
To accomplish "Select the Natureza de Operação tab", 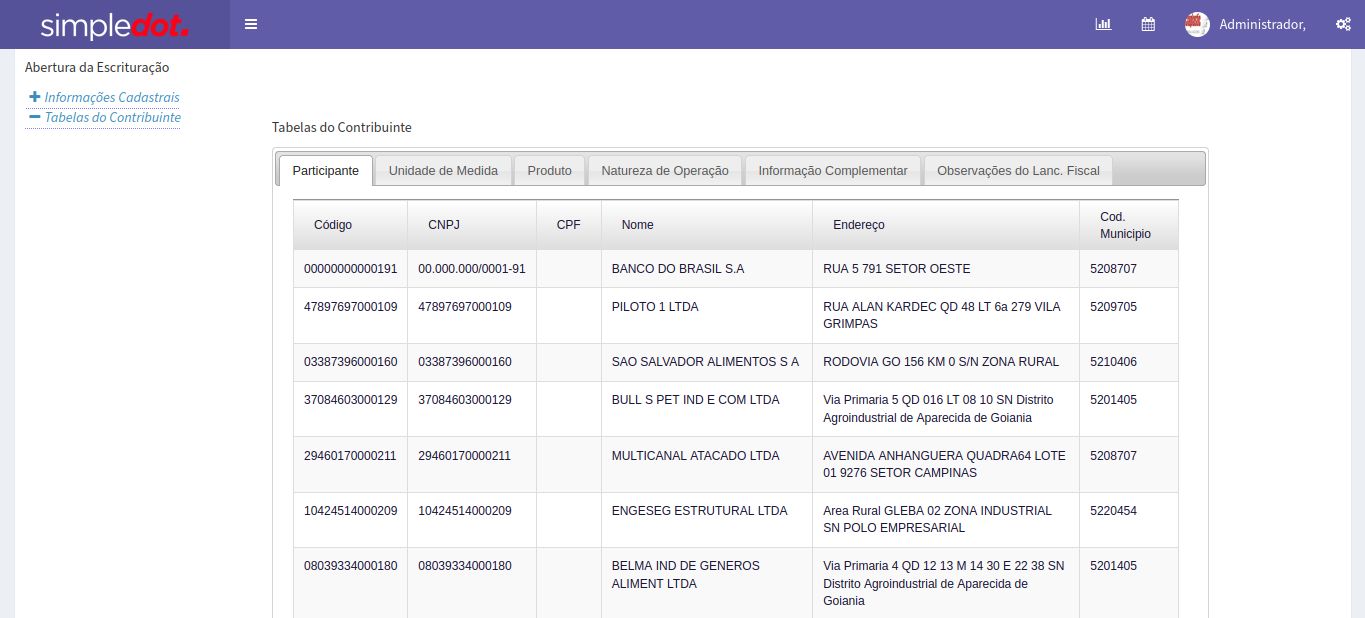I will (x=664, y=171).
